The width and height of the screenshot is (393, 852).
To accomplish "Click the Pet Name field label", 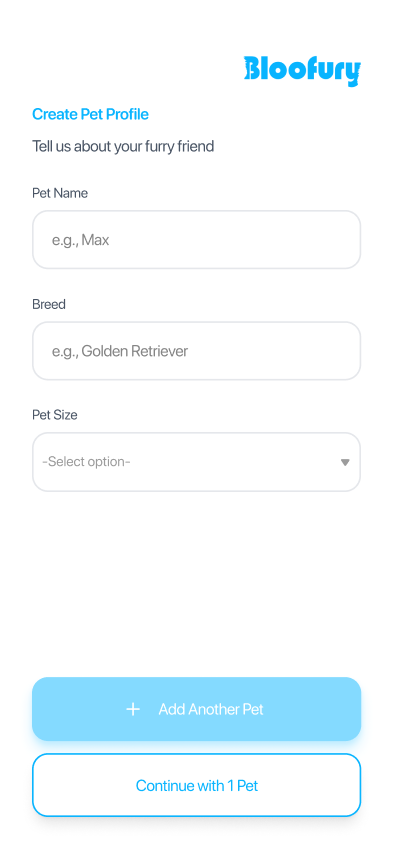I will [x=60, y=193].
